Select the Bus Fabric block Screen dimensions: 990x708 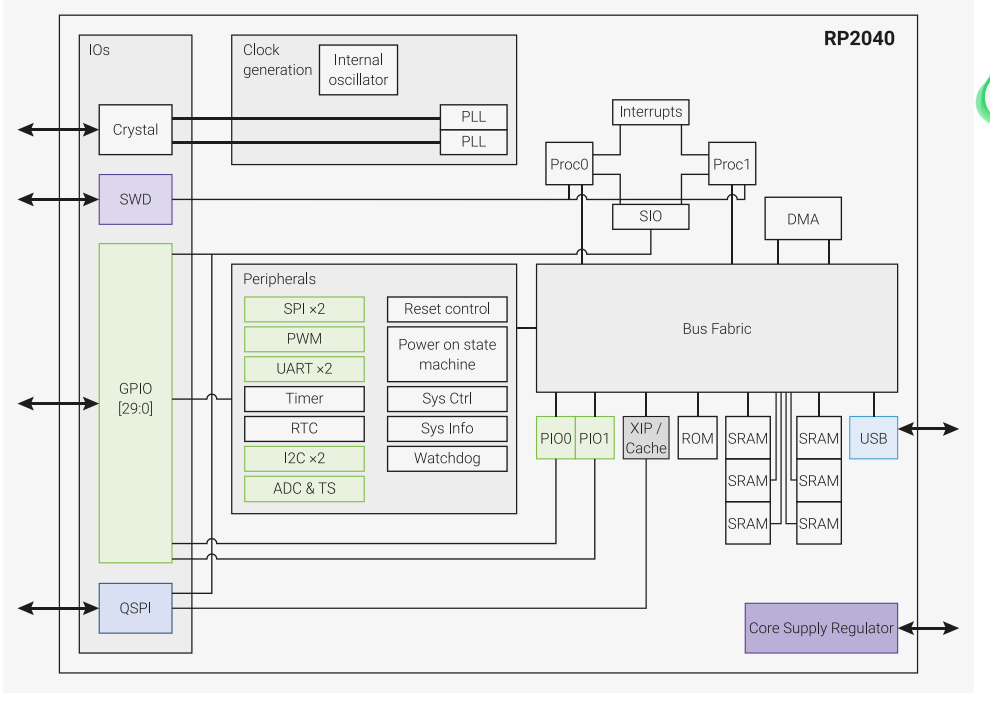[717, 328]
